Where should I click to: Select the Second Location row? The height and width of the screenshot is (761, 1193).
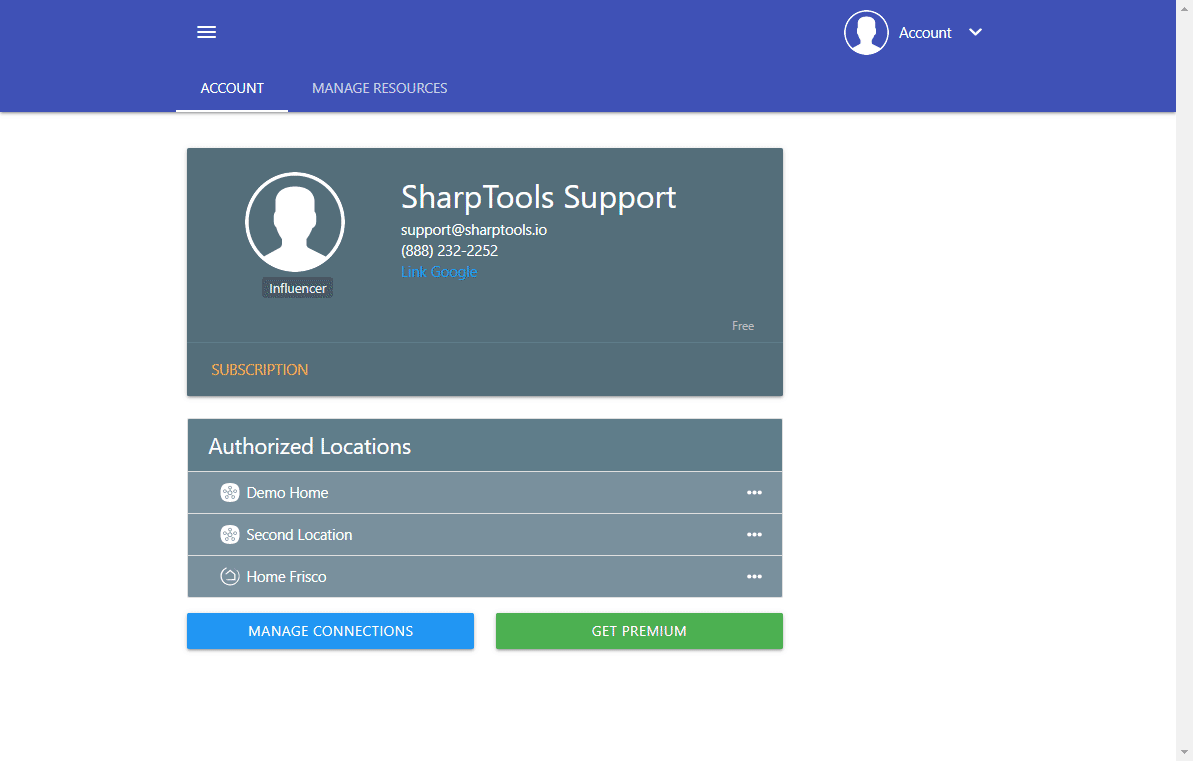click(x=485, y=535)
